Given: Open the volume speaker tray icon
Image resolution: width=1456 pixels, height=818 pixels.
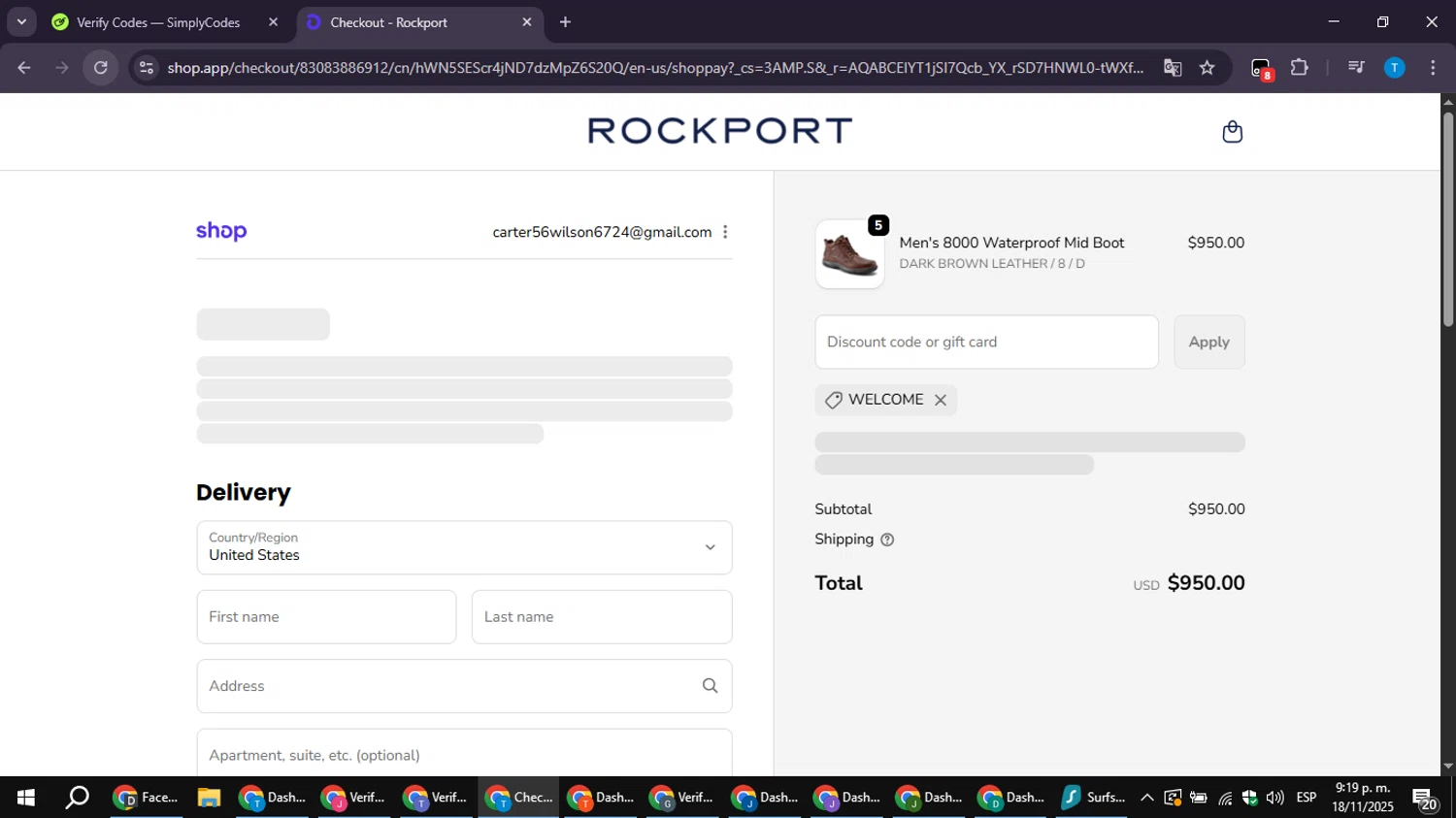Looking at the screenshot, I should 1275,798.
